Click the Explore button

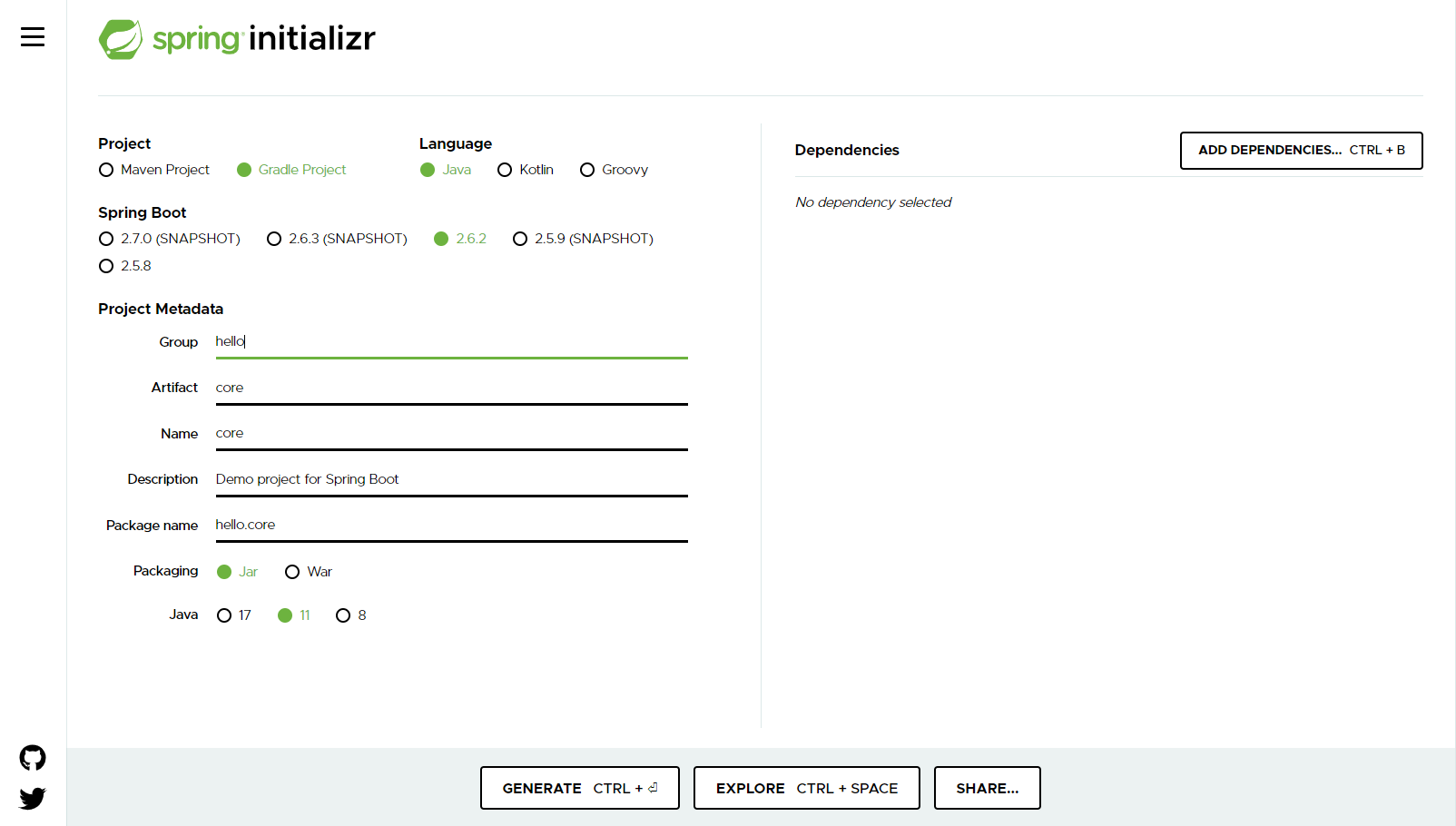tap(806, 788)
